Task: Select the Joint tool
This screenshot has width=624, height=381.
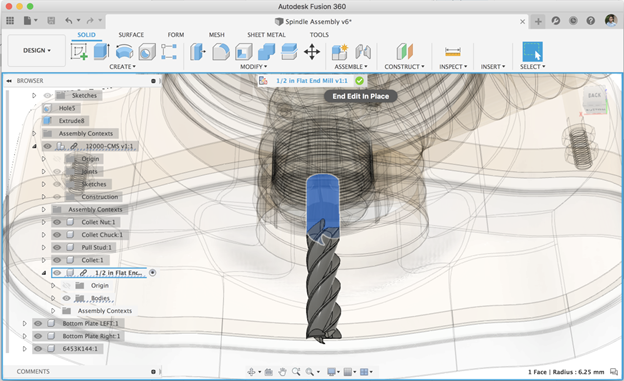Action: click(x=363, y=52)
